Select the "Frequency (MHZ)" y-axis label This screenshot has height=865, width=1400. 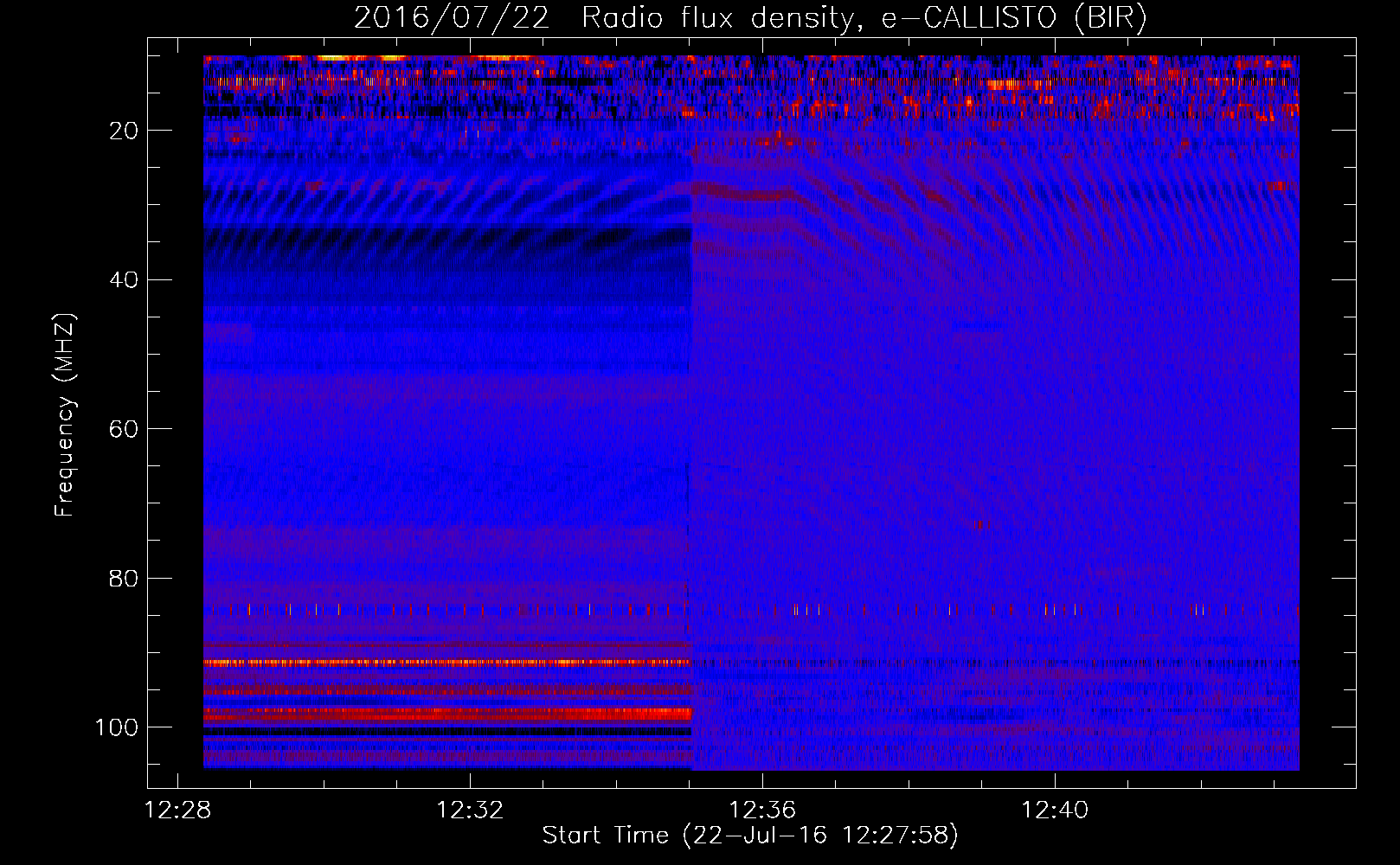[65, 415]
